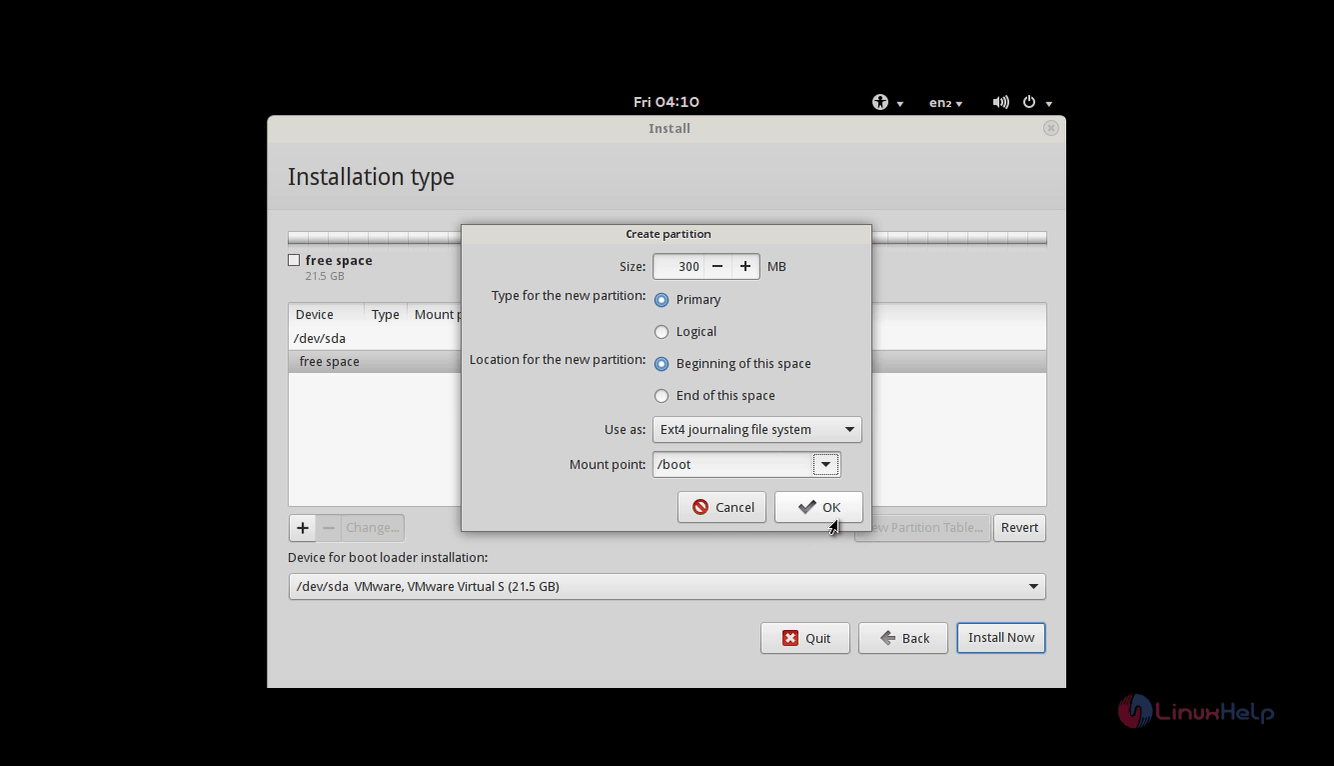
Task: Click the Type column header
Action: click(385, 314)
